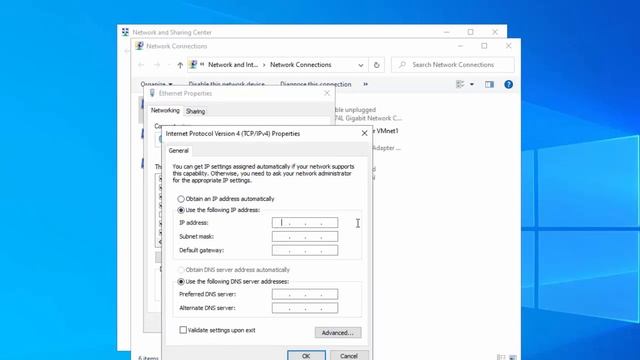Confirm IPv4 properties with OK
Image resolution: width=640 pixels, height=360 pixels.
(306, 356)
